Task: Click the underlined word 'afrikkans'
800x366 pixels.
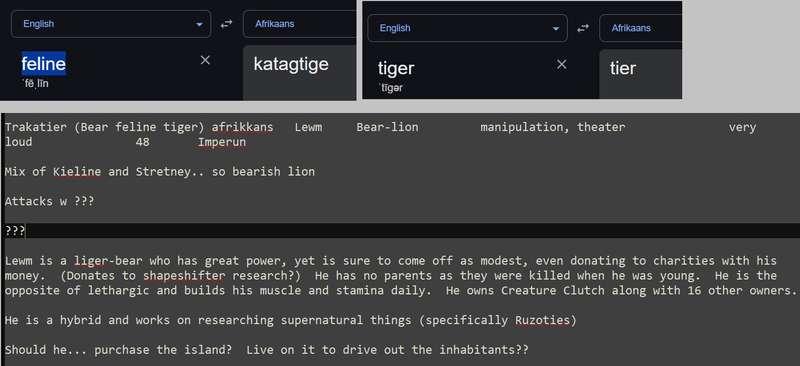Action: (x=242, y=127)
